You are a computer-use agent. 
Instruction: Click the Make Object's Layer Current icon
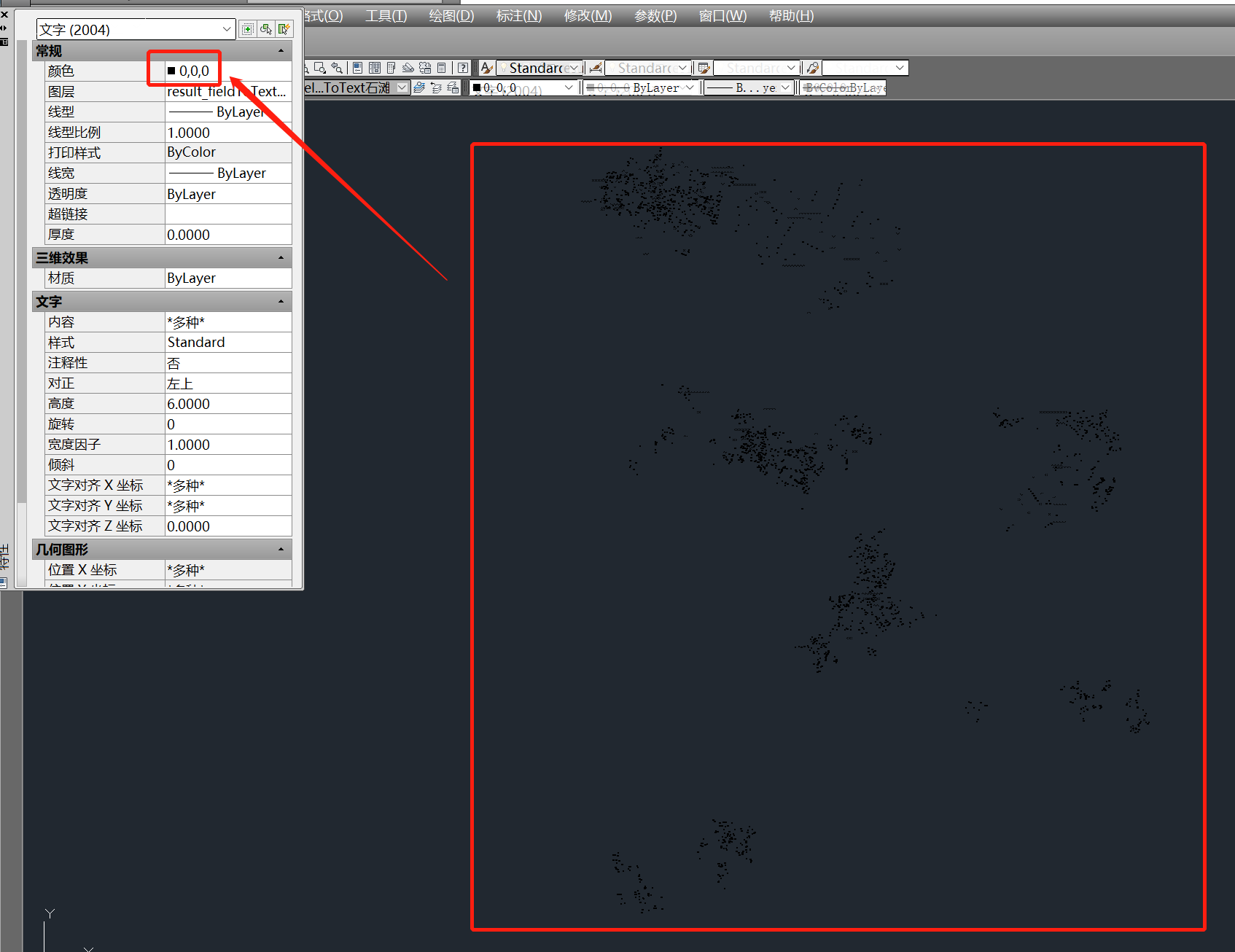[x=418, y=86]
